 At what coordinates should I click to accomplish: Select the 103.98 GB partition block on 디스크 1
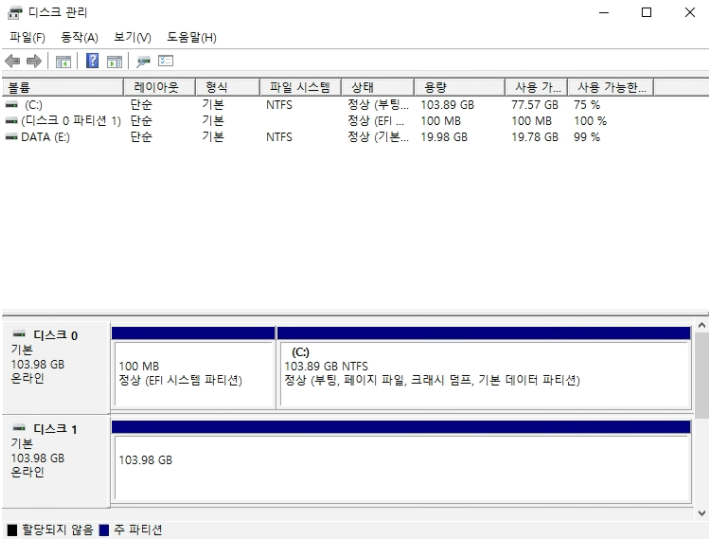401,462
